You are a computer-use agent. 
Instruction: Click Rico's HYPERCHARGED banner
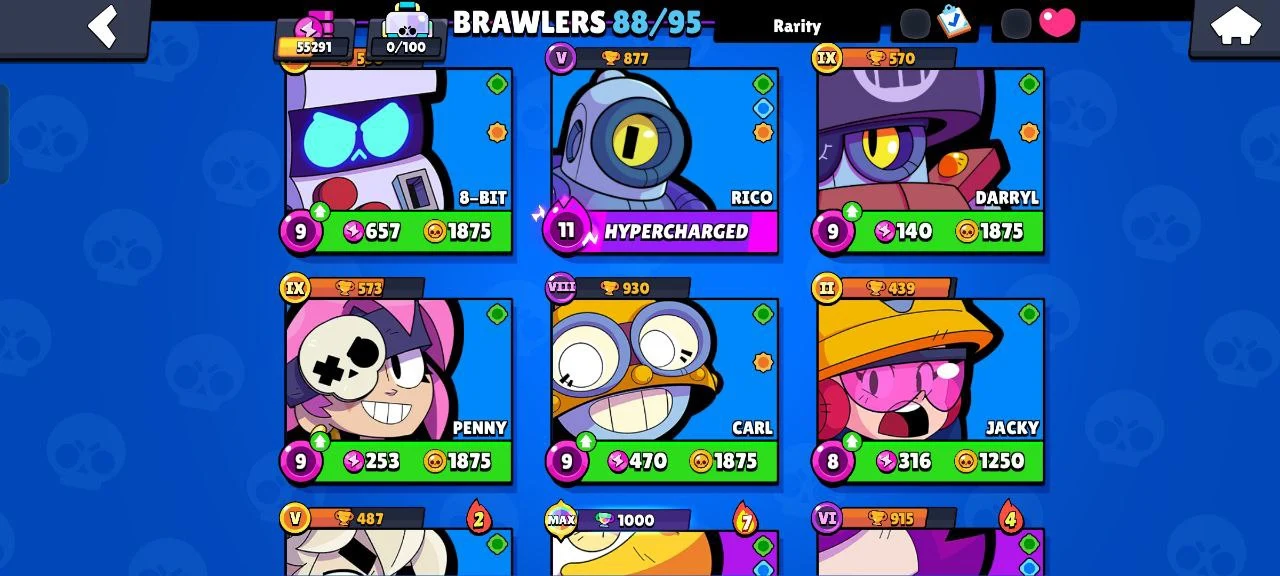(676, 232)
